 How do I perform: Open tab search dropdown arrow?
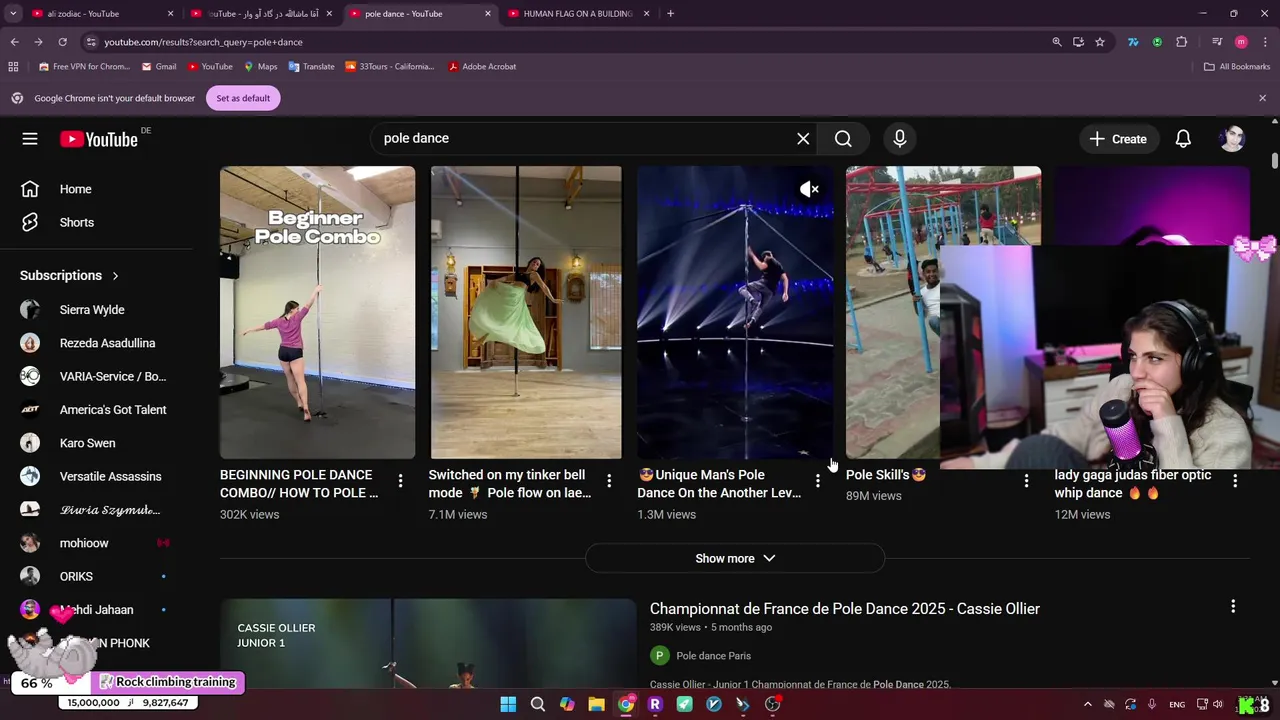point(13,14)
